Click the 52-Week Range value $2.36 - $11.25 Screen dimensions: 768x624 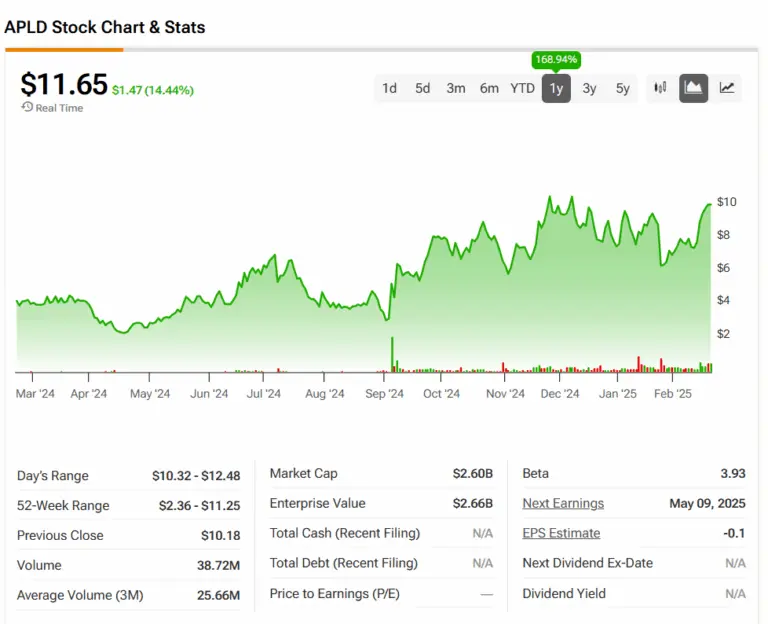[x=199, y=505]
